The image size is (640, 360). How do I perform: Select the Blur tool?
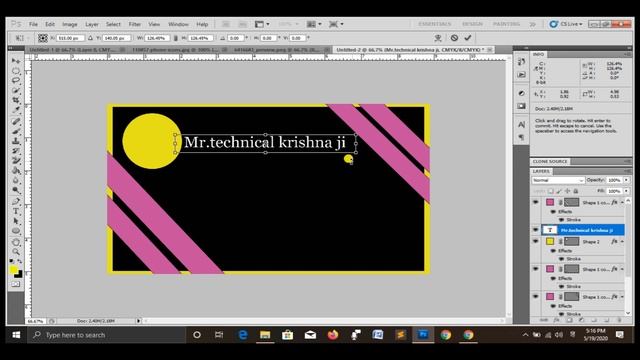pyautogui.click(x=16, y=180)
